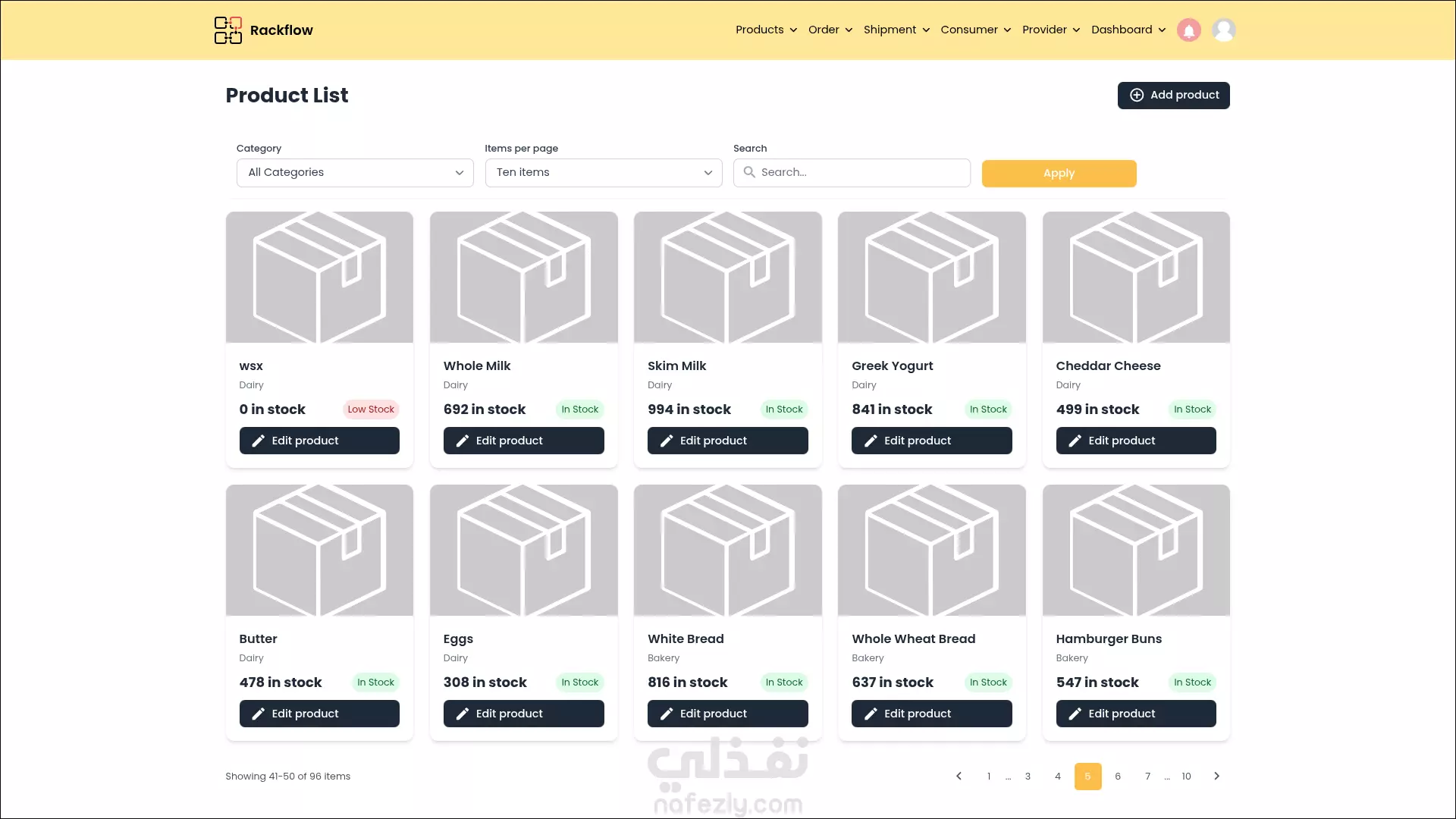Select current page 5 button
The image size is (1456, 819).
point(1087,776)
